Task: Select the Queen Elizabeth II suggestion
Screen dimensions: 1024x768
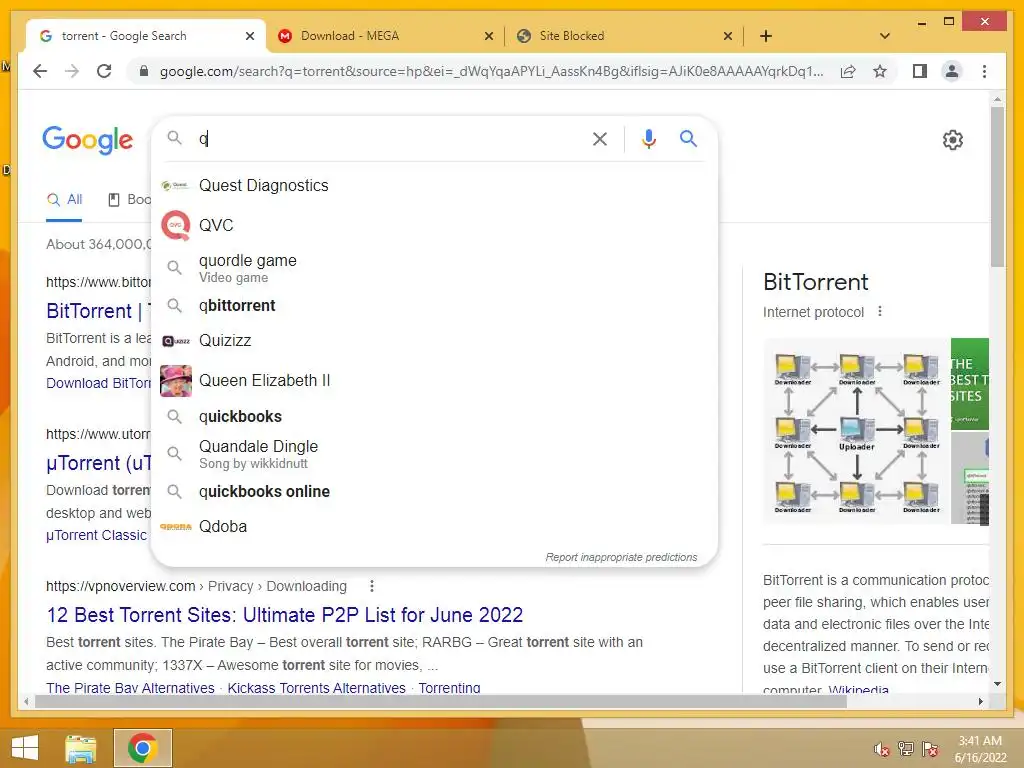Action: coord(434,381)
